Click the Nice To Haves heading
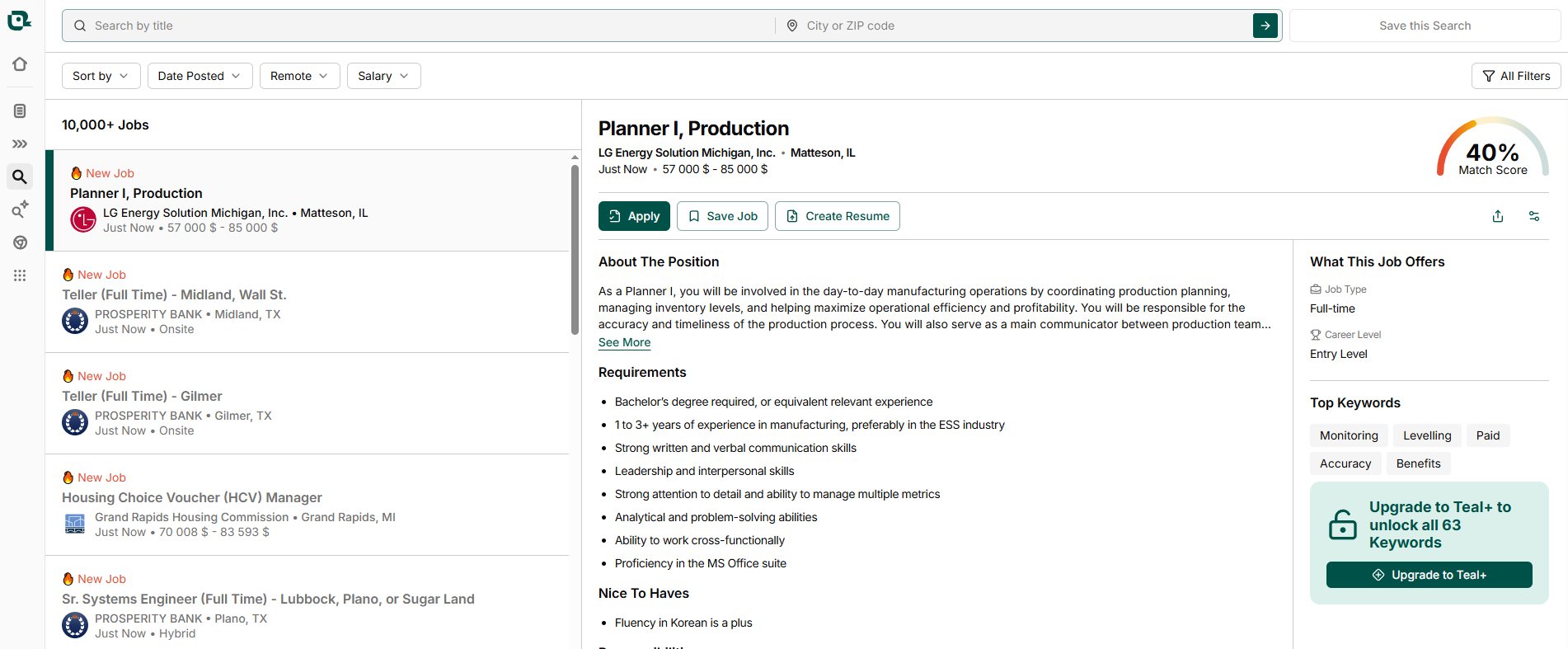 pyautogui.click(x=644, y=594)
